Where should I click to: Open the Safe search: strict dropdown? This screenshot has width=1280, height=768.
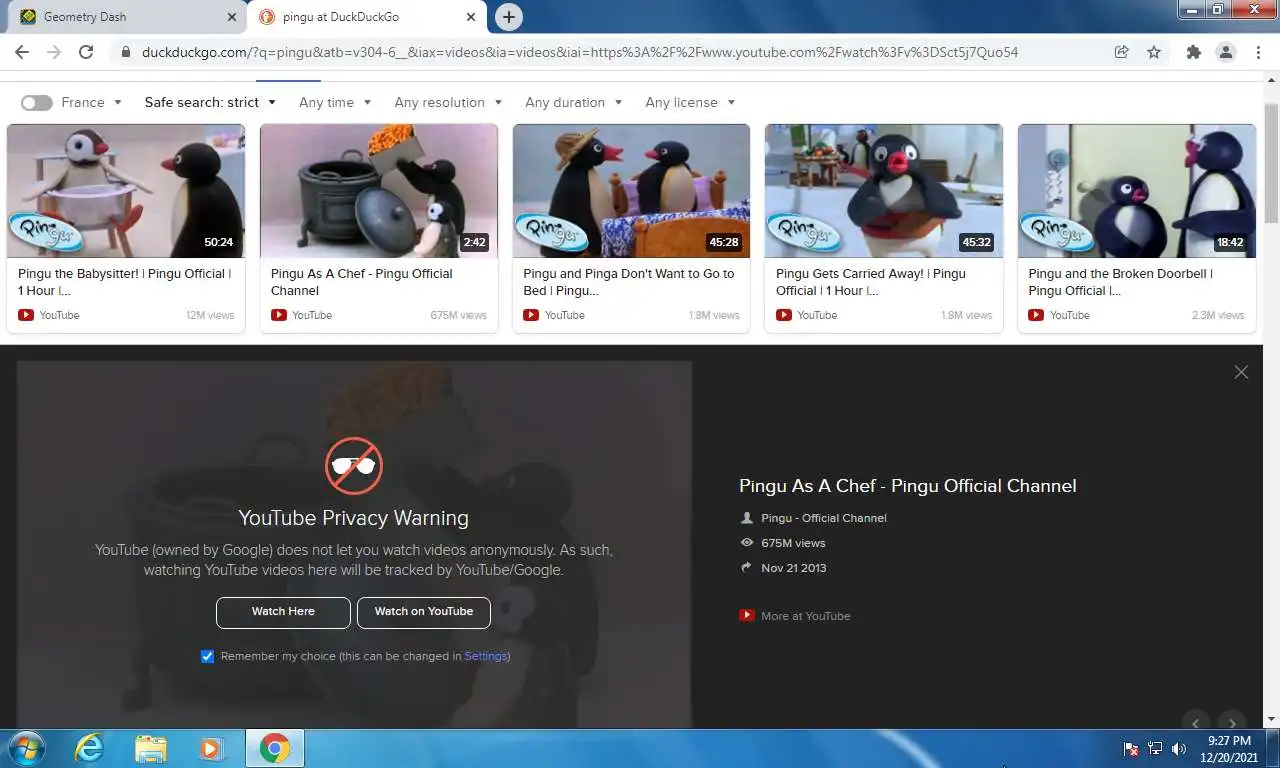pyautogui.click(x=210, y=102)
